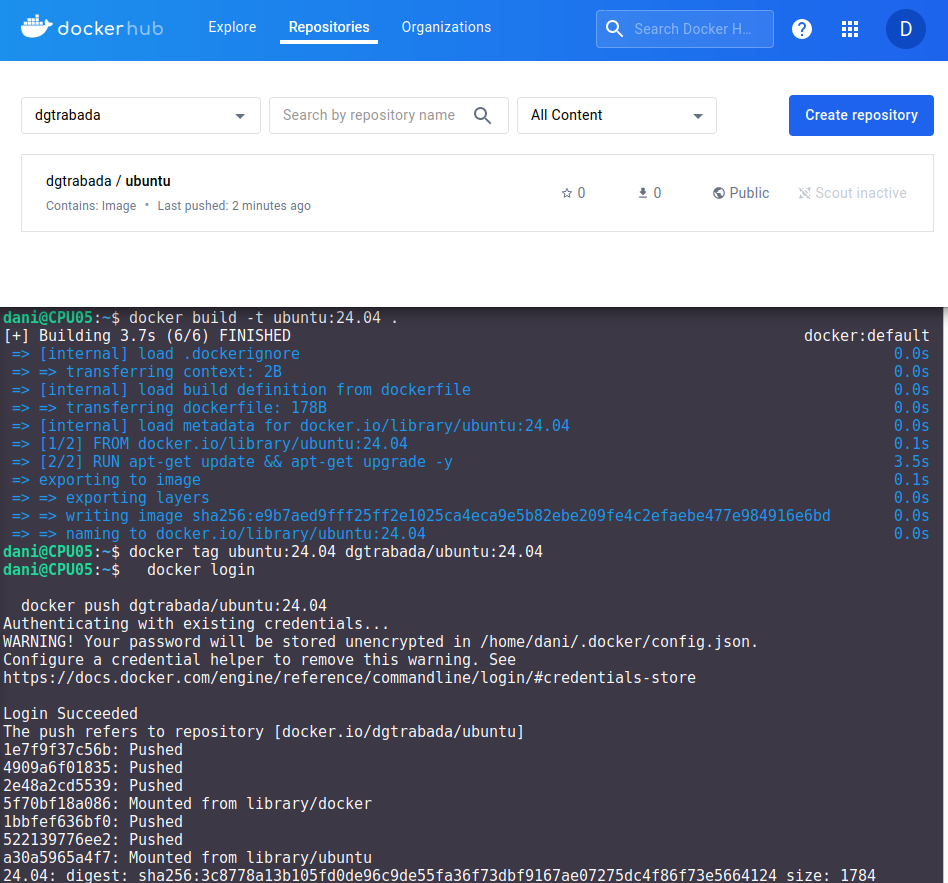The height and width of the screenshot is (883, 948).
Task: Click the Scout inactive shield icon
Action: [804, 193]
